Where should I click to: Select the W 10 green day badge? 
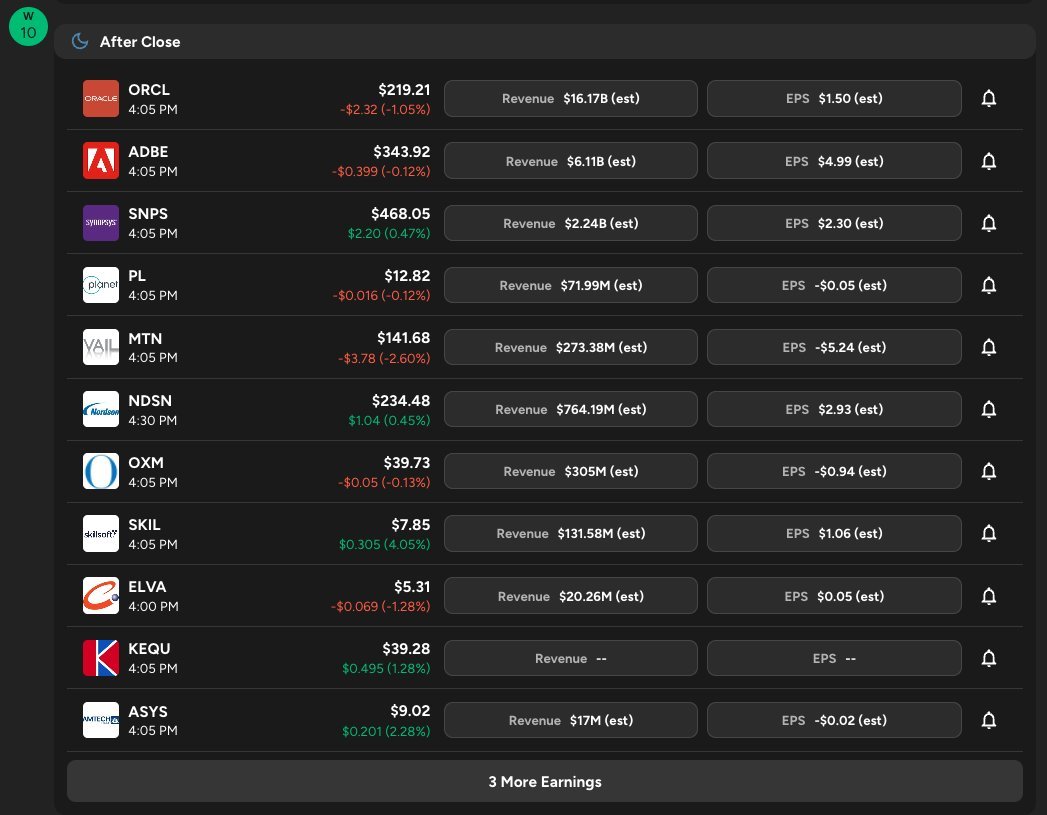[28, 26]
